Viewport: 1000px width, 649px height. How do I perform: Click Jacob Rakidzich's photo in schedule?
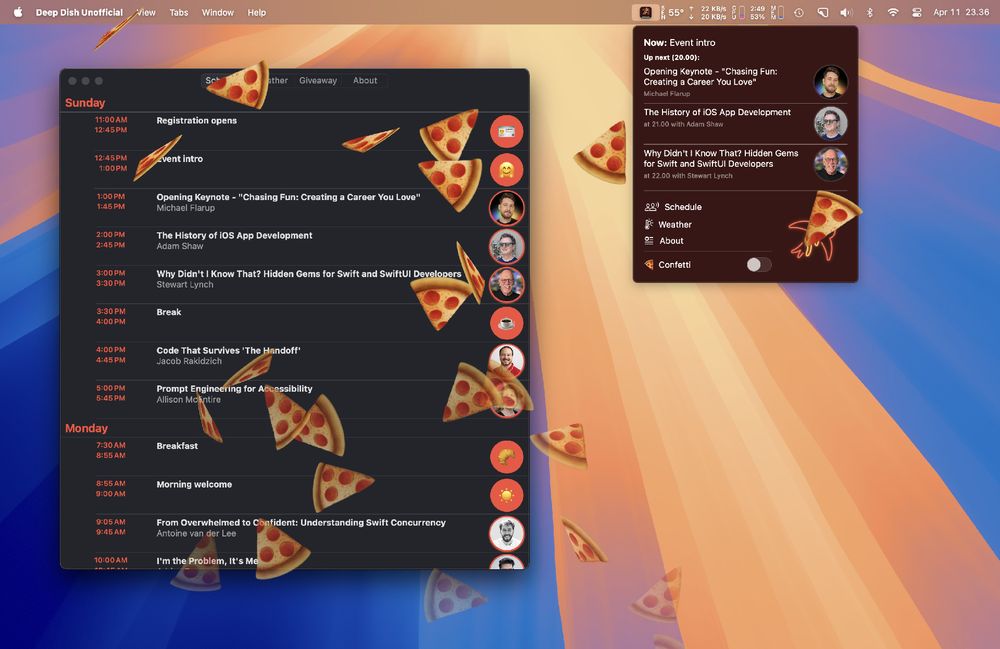[506, 361]
